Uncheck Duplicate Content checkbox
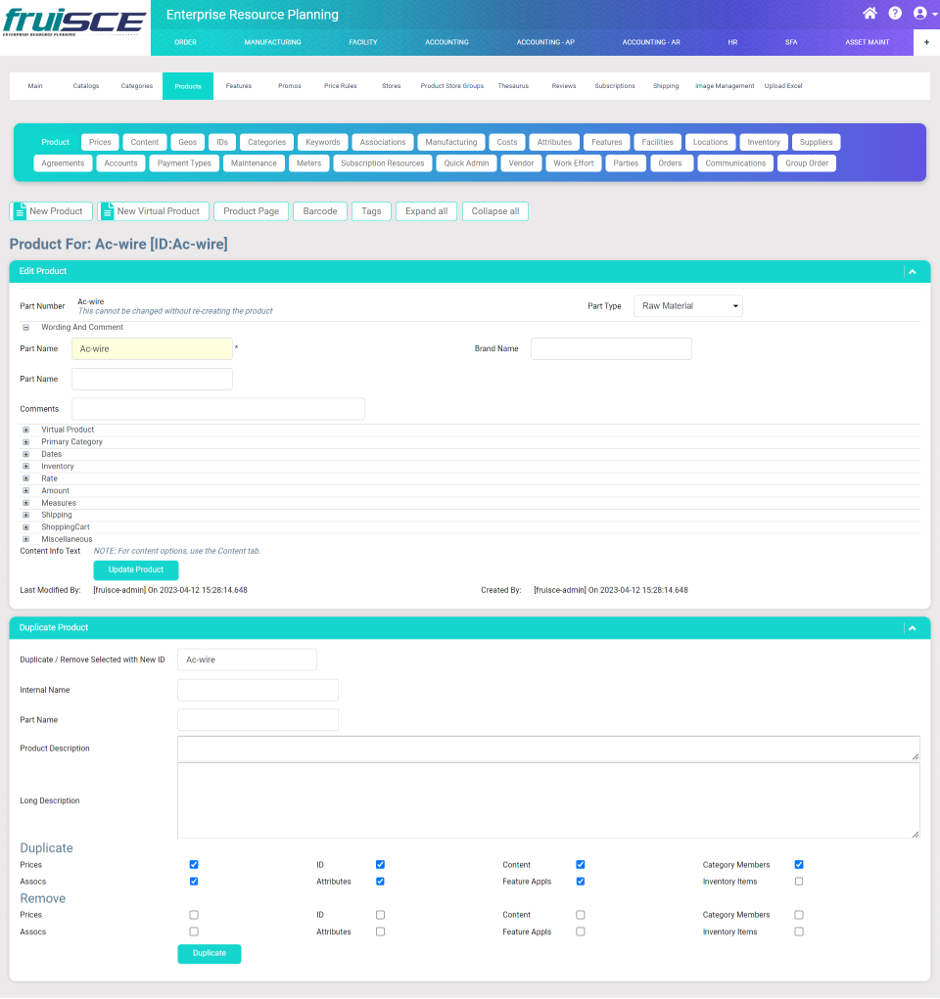This screenshot has height=999, width=940. (581, 865)
